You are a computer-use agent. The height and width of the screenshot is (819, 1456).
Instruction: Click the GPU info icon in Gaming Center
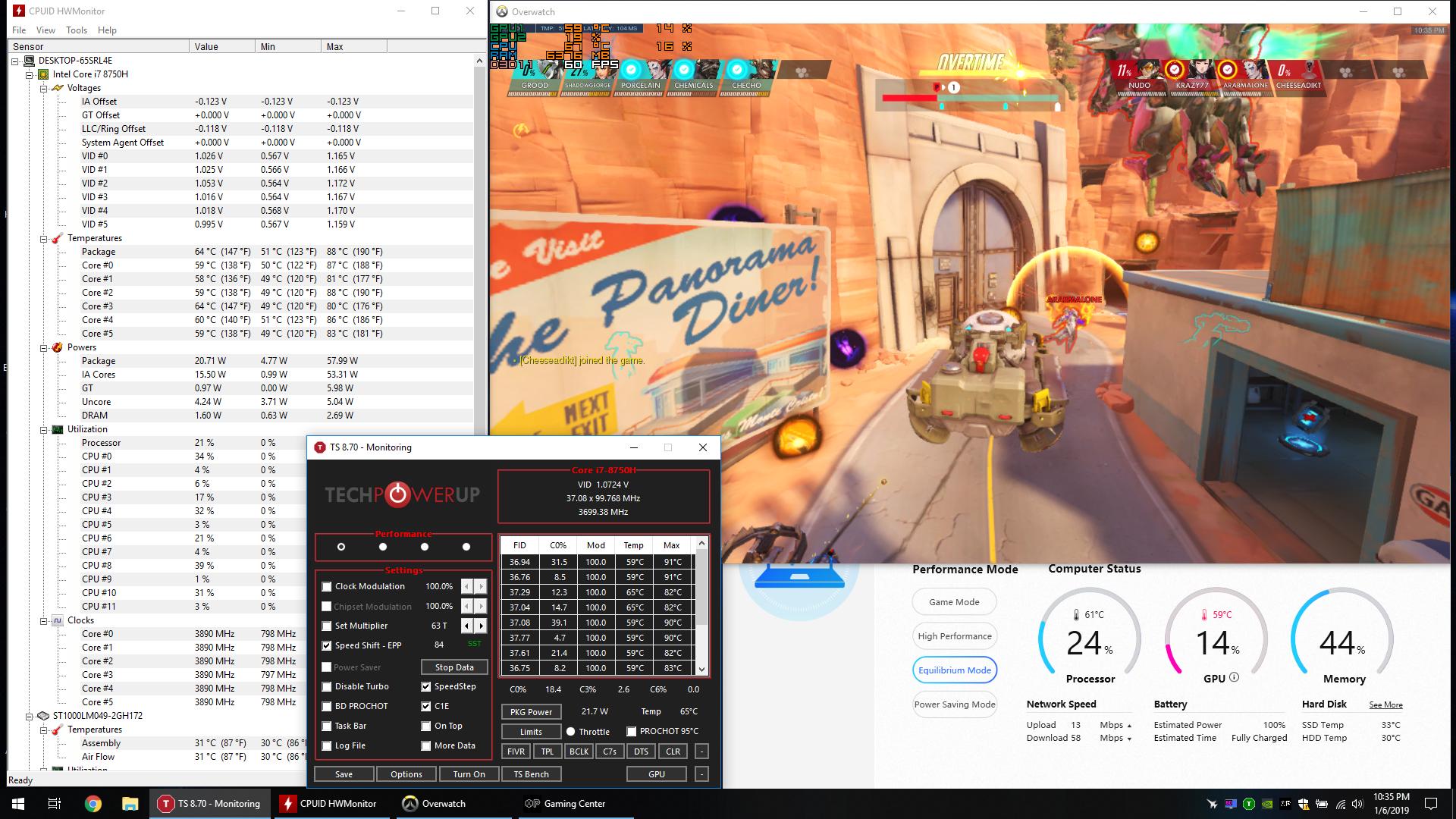pos(1234,677)
